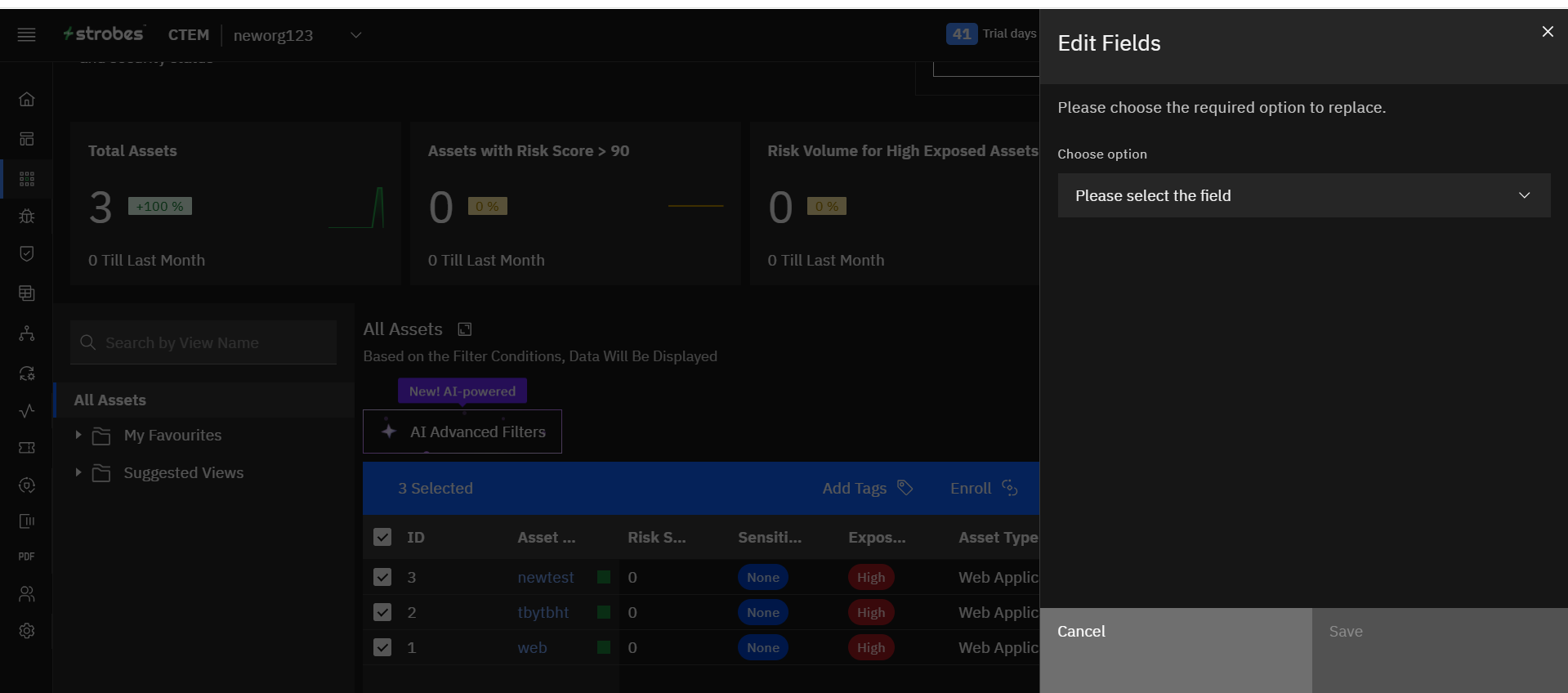Open settings gear in sidebar
The image size is (1568, 693).
coord(27,631)
